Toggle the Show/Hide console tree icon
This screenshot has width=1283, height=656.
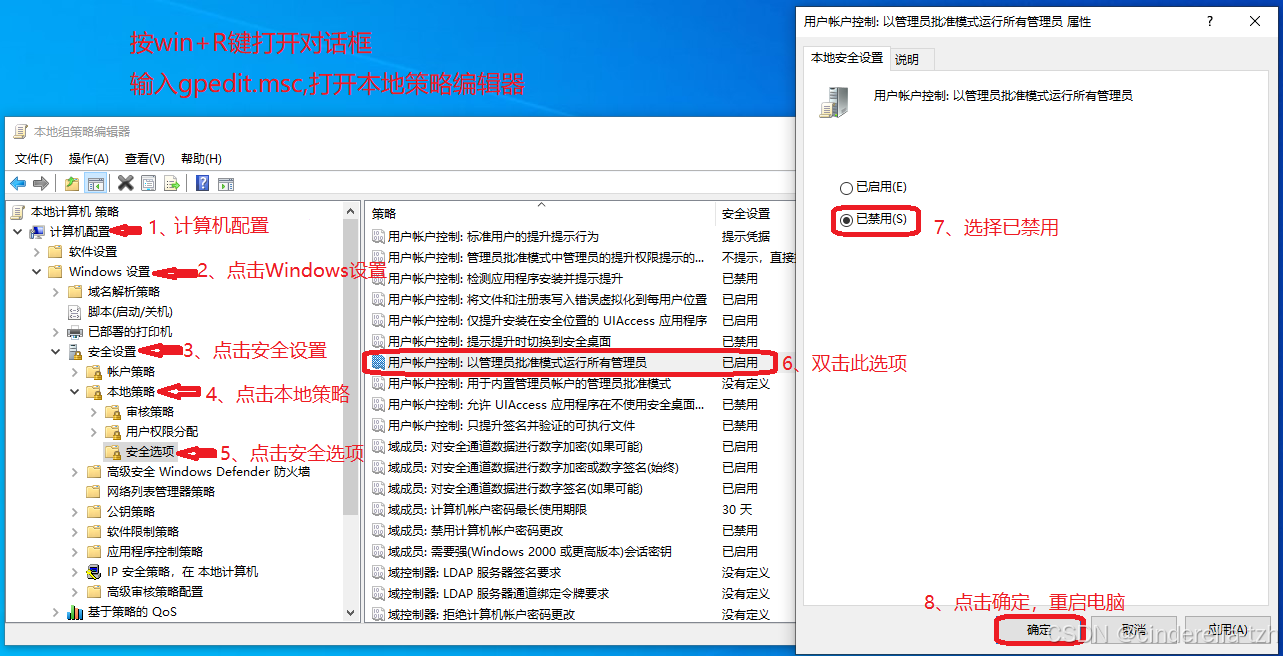(95, 183)
